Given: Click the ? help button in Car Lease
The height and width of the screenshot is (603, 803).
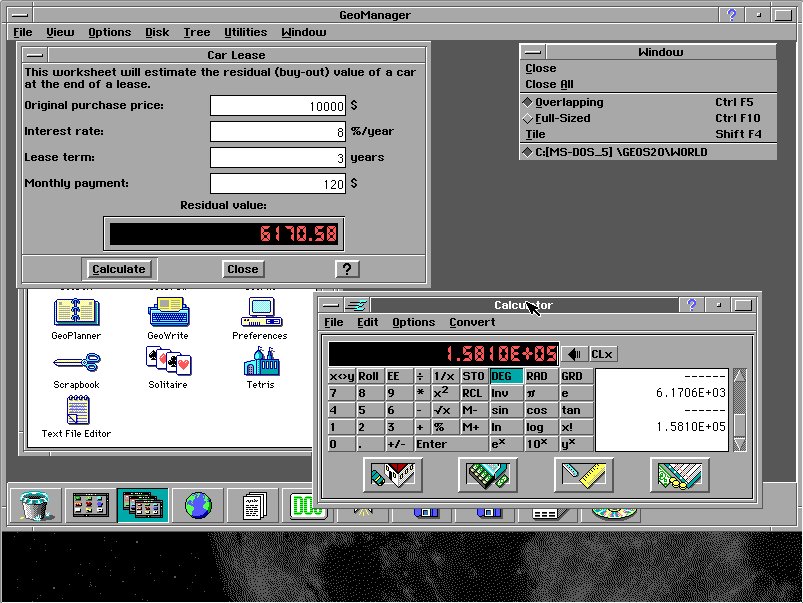Looking at the screenshot, I should click(x=347, y=269).
